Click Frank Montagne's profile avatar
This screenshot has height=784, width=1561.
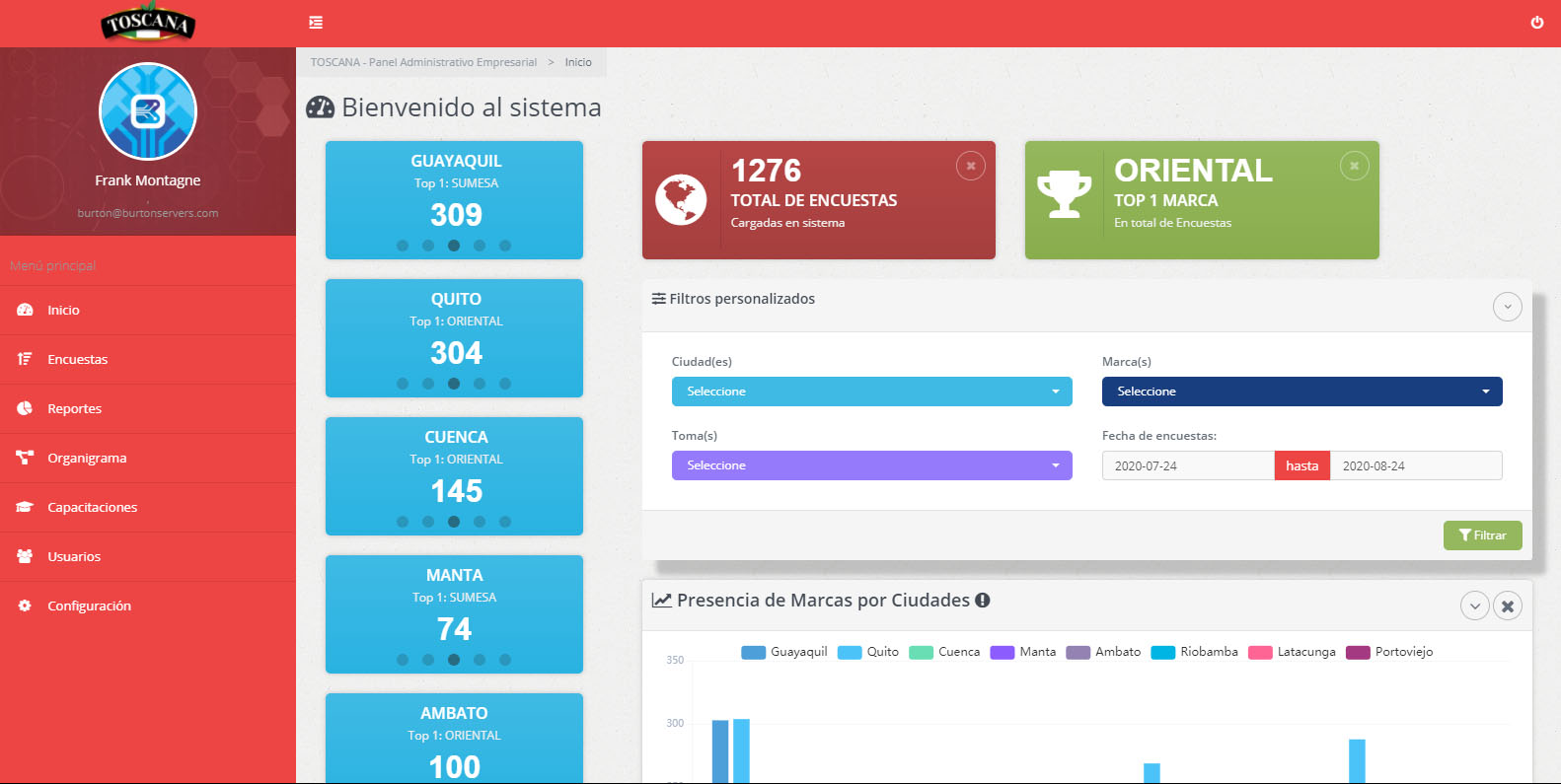point(148,111)
